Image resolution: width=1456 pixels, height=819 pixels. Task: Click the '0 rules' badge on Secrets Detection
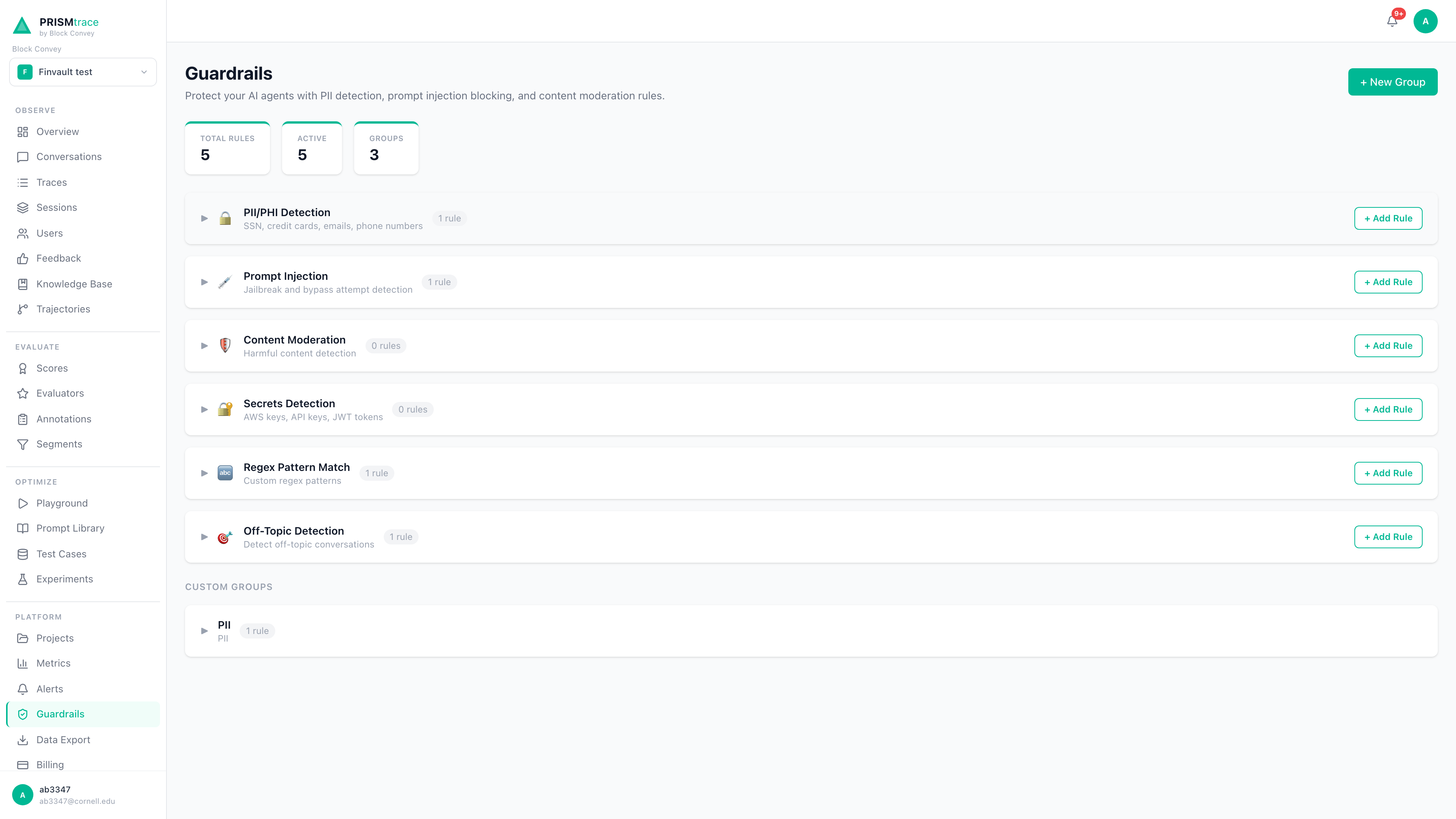(x=413, y=410)
